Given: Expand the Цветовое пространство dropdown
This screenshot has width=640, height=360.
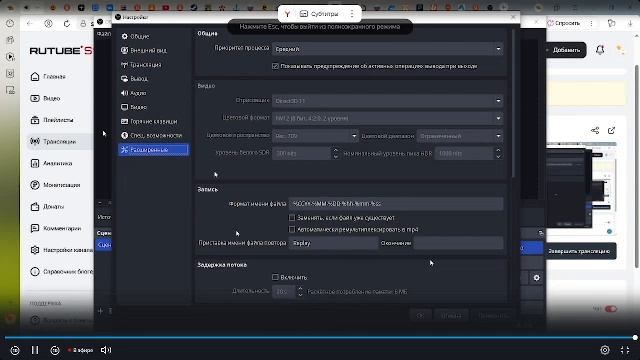Looking at the screenshot, I should tap(315, 136).
